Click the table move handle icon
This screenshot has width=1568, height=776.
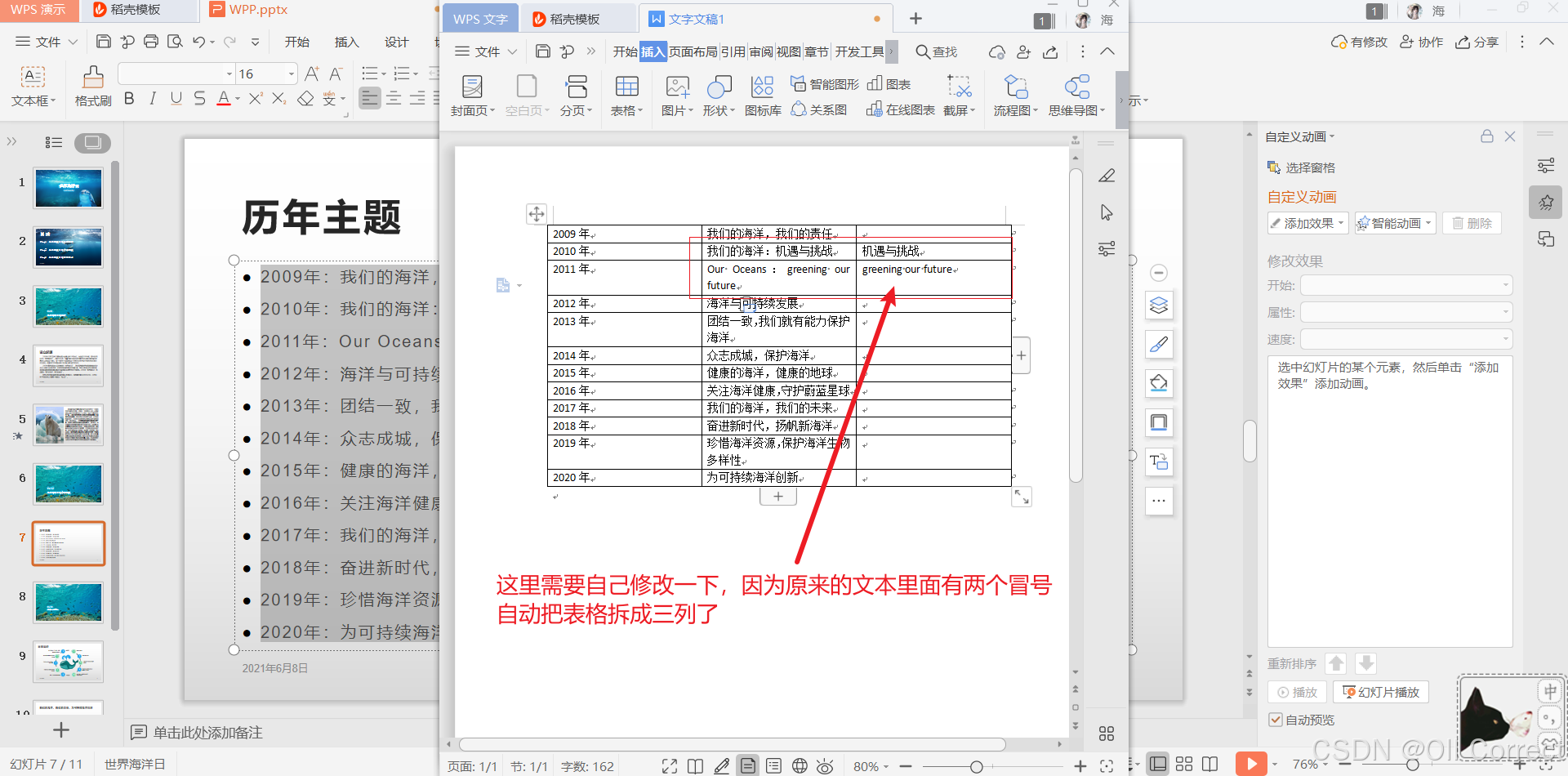click(x=537, y=214)
